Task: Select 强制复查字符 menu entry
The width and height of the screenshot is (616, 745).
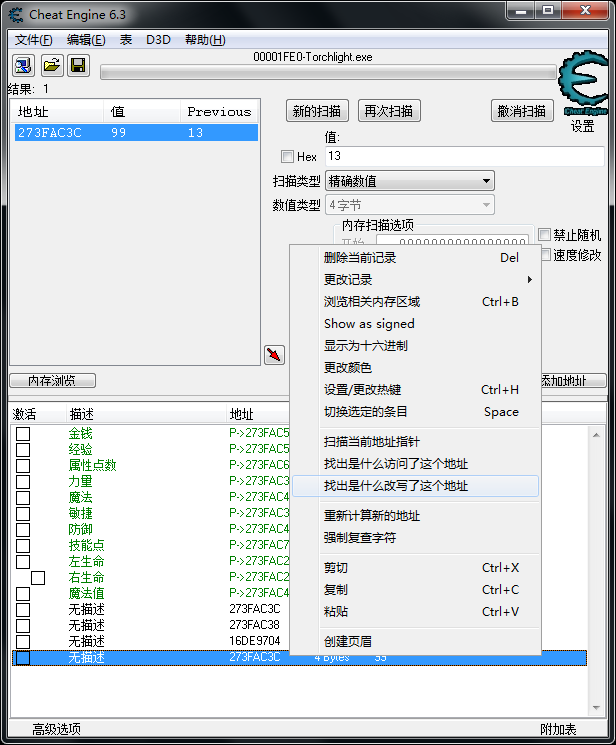Action: click(x=415, y=537)
